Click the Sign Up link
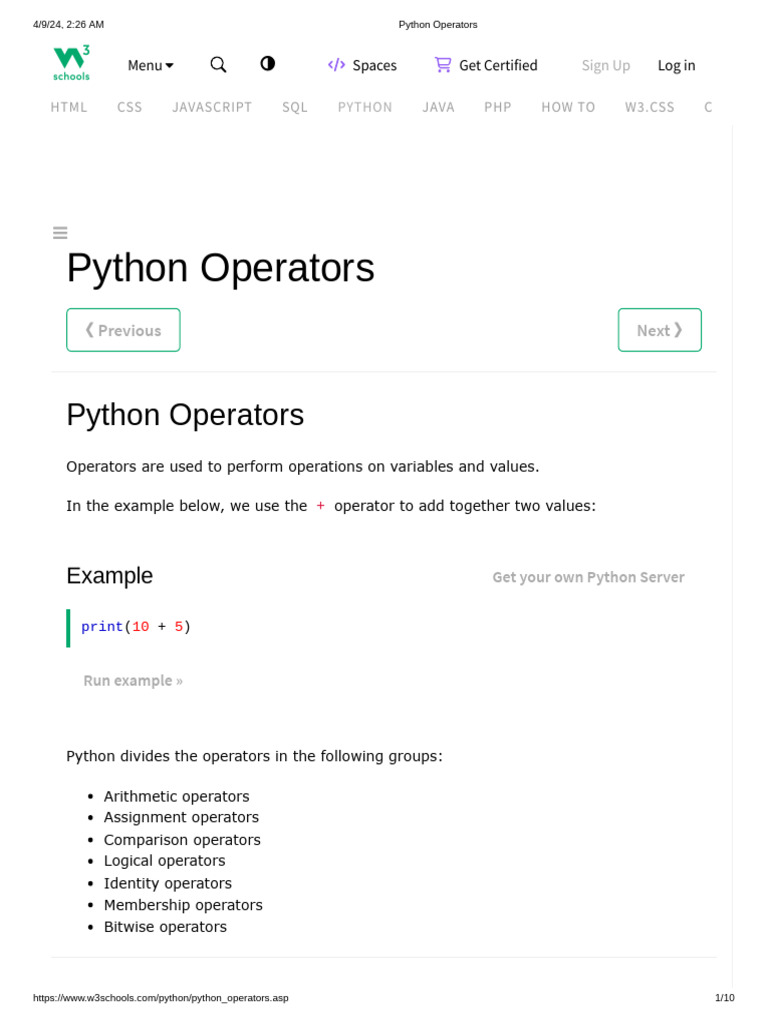Screen dimensions: 768x1024 point(606,65)
